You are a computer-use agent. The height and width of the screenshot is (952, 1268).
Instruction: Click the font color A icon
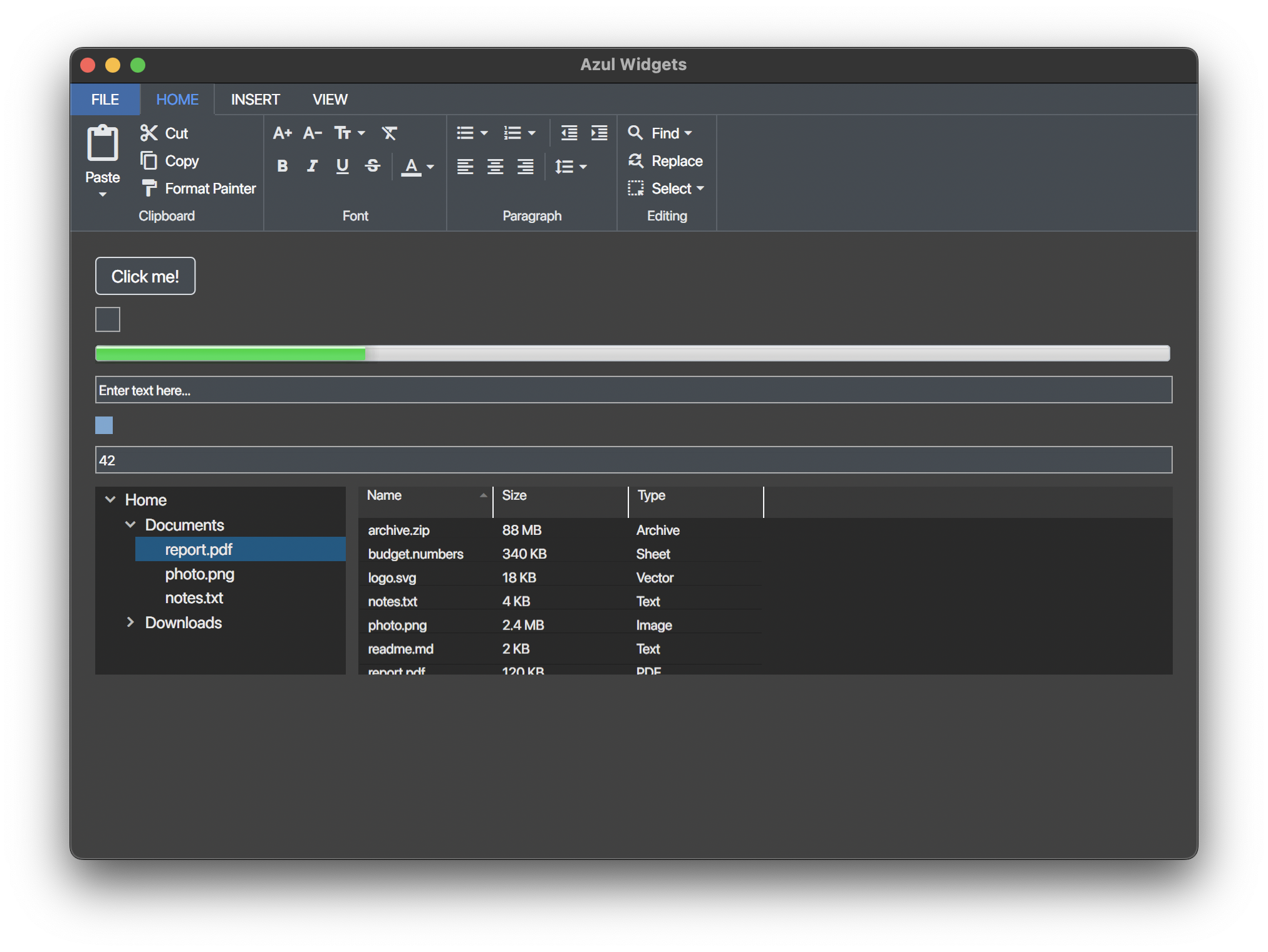pos(411,167)
